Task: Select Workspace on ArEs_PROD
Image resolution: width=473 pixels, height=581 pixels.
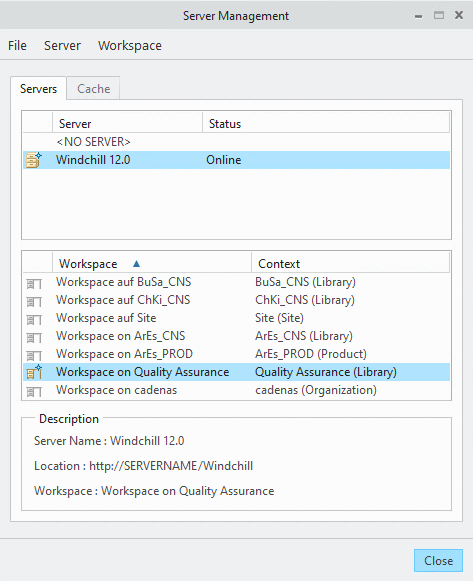Action: (124, 354)
